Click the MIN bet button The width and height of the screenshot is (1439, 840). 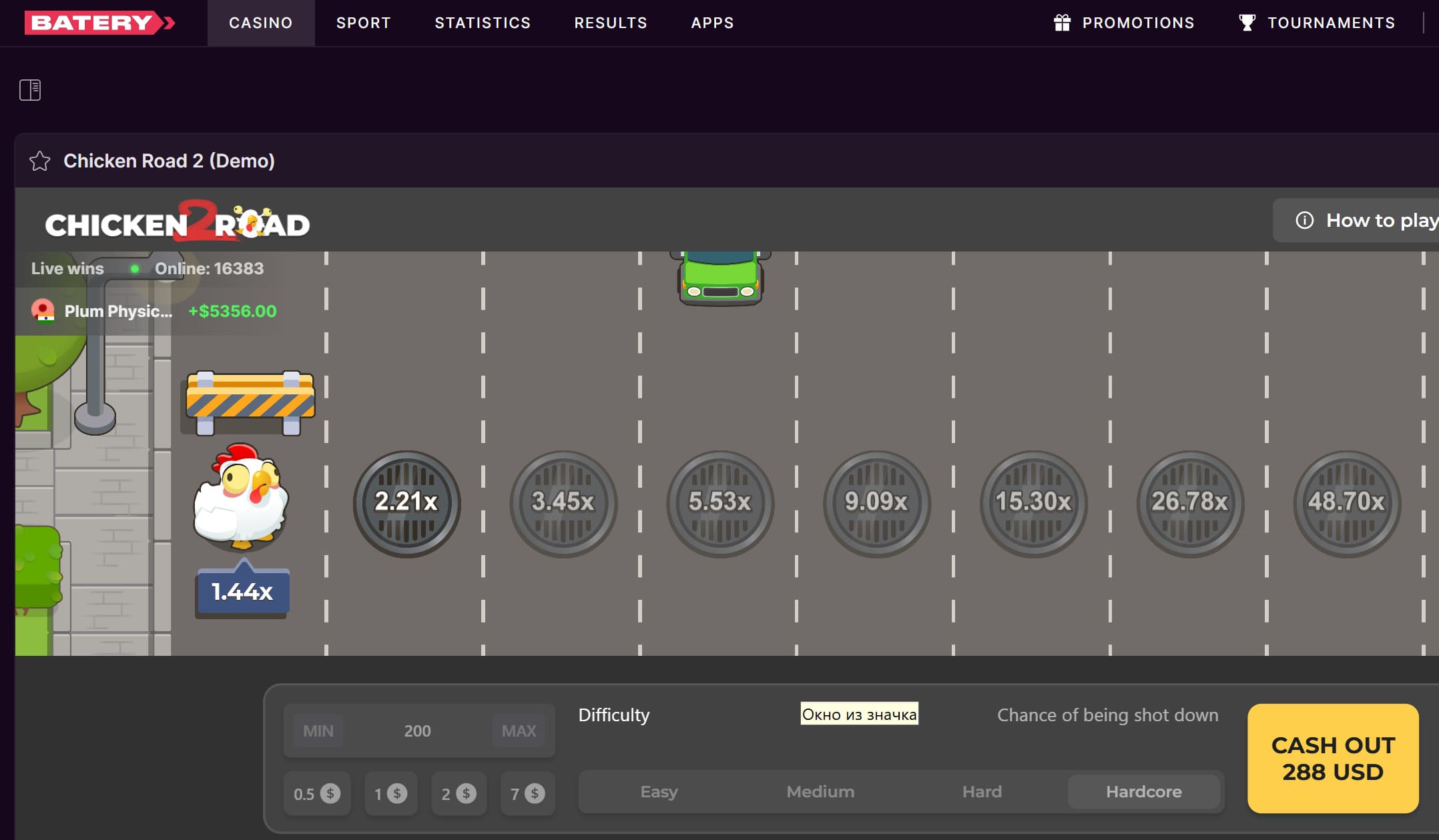(318, 731)
